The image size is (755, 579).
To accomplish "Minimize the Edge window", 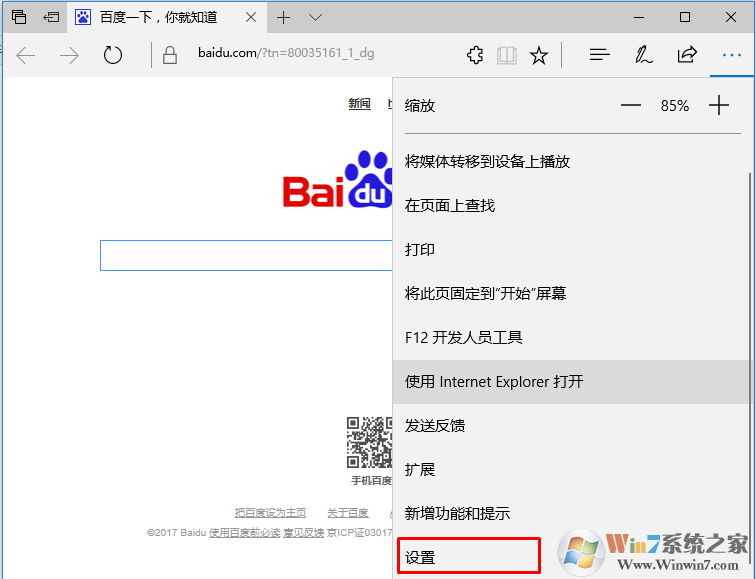I will [x=639, y=17].
